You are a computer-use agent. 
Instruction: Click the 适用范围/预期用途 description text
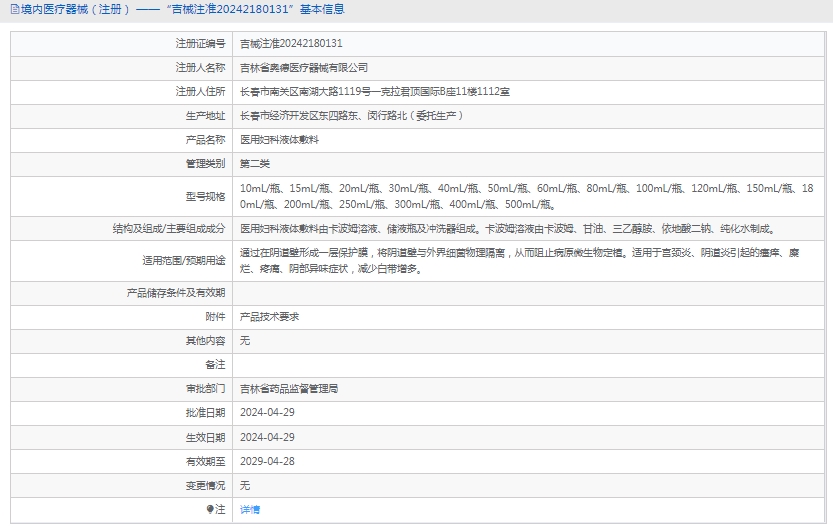520,260
